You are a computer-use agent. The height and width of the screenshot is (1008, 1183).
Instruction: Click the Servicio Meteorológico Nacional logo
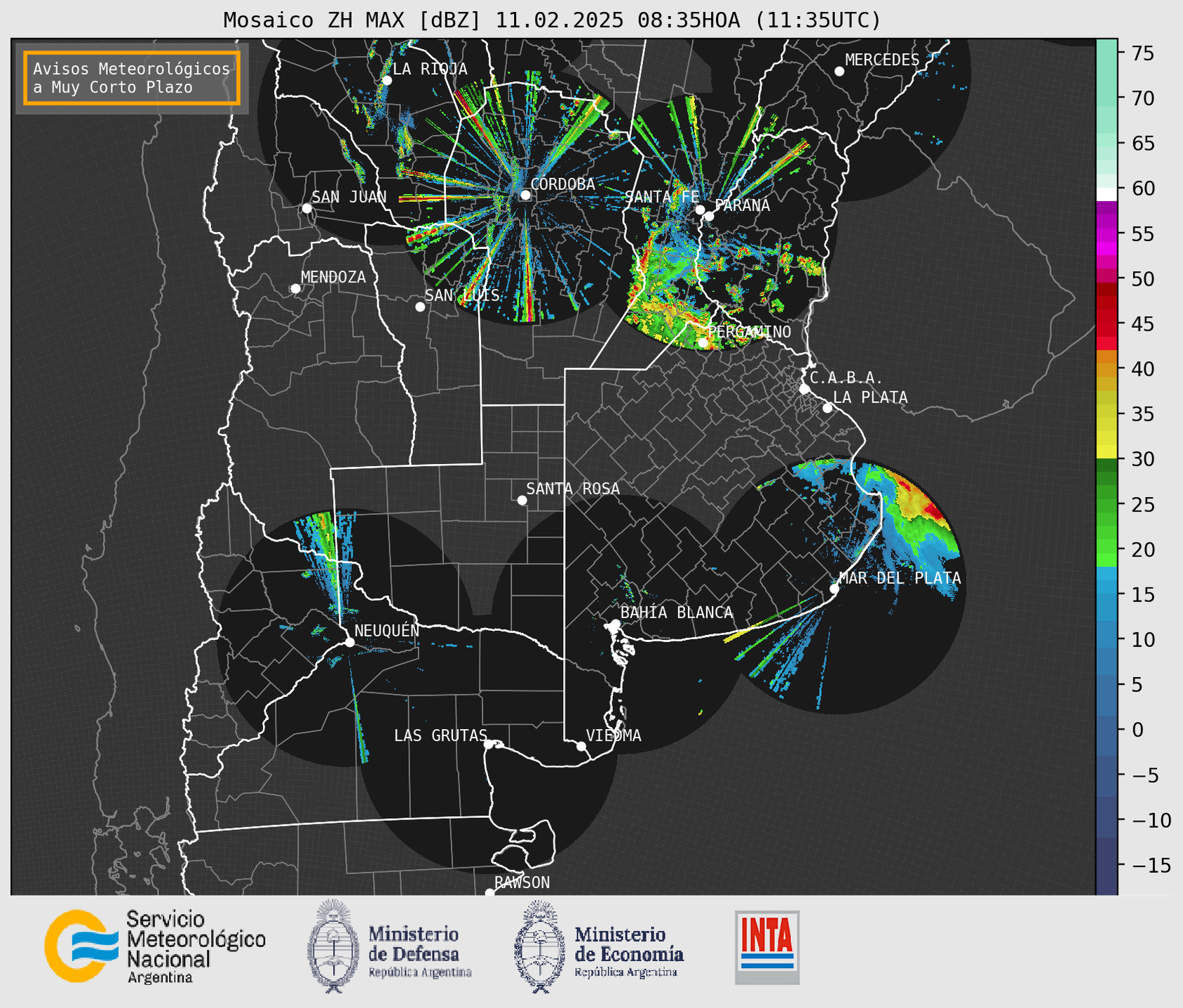(155, 946)
